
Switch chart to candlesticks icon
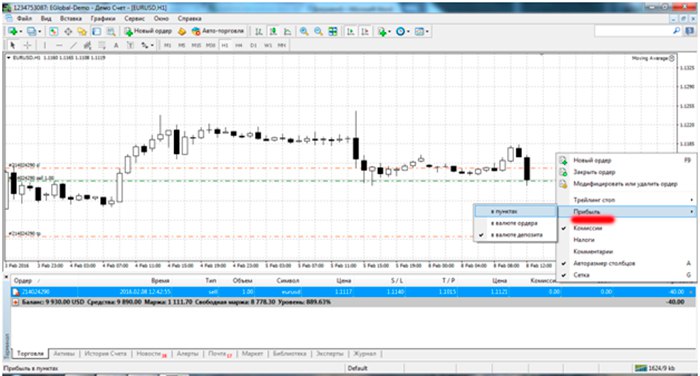tap(273, 31)
